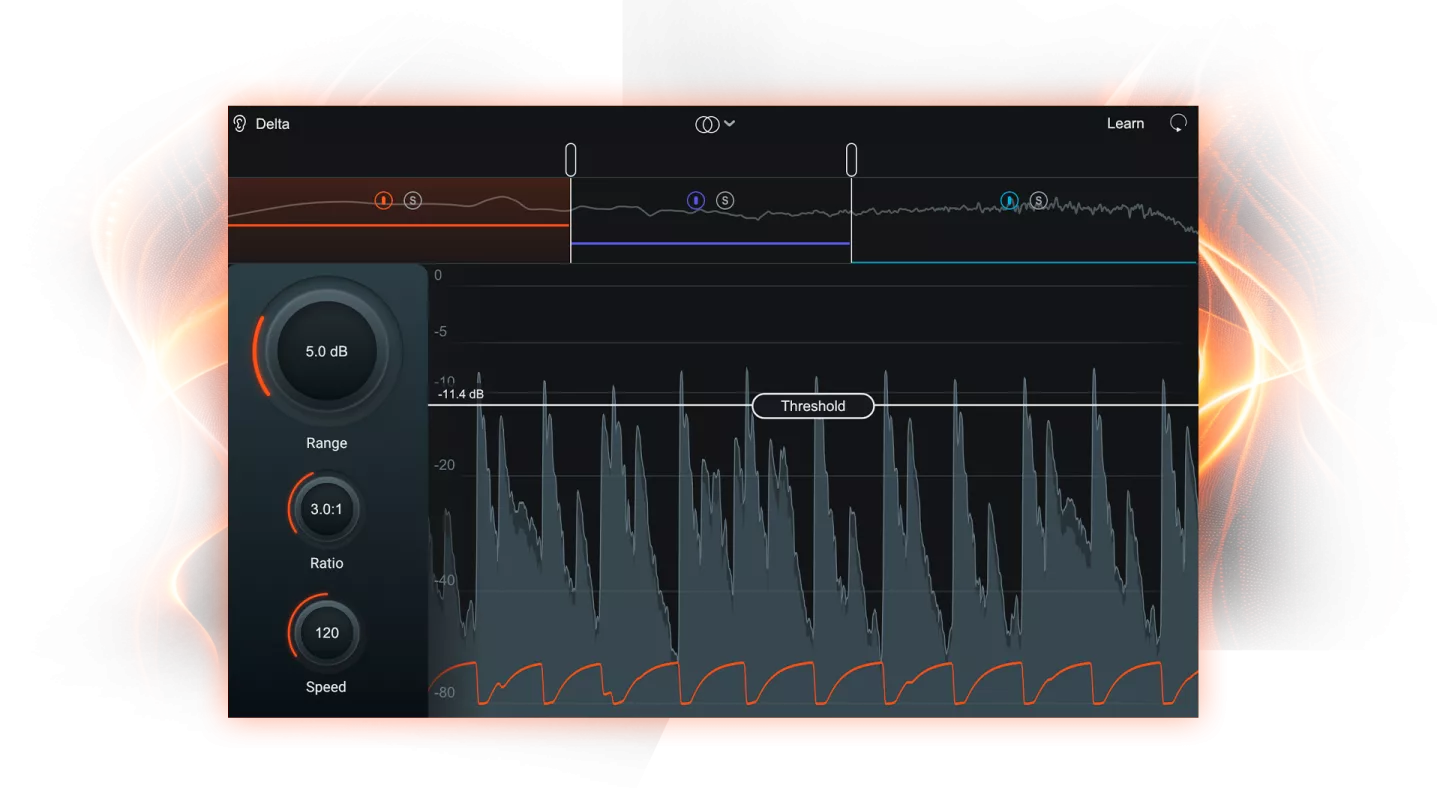This screenshot has width=1440, height=810.
Task: Solo the mid band with S icon
Action: 725,201
